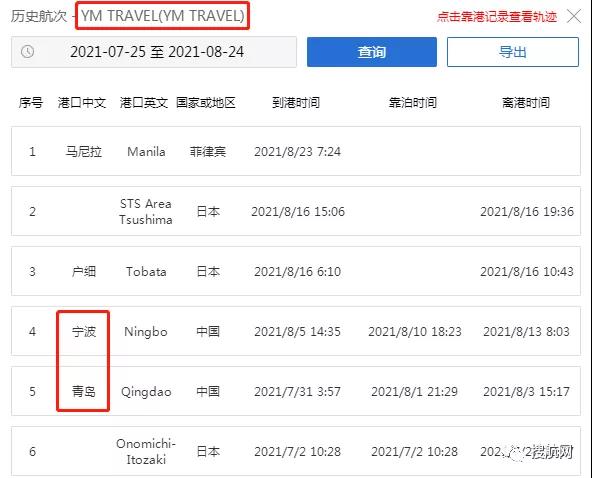
Task: Click the clock icon in date field
Action: [27, 52]
